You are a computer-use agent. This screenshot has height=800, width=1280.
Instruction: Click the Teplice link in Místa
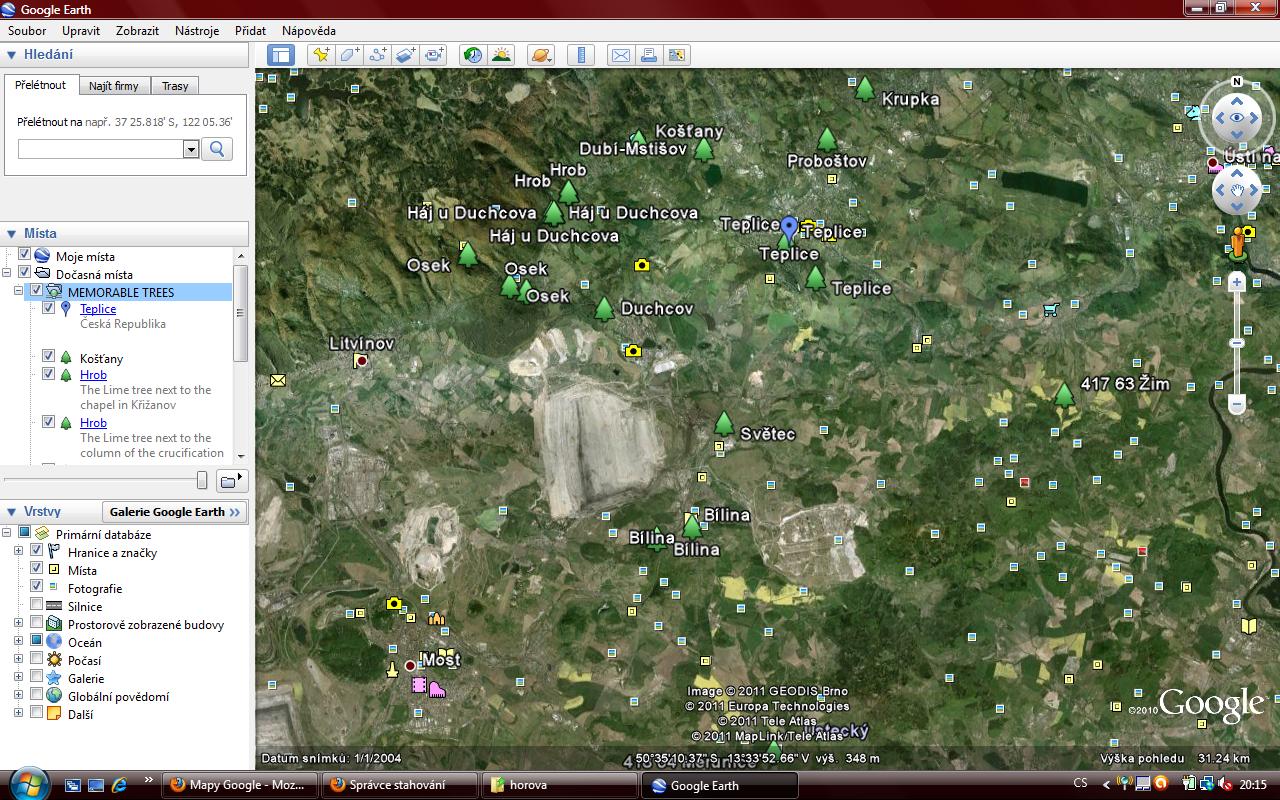98,309
